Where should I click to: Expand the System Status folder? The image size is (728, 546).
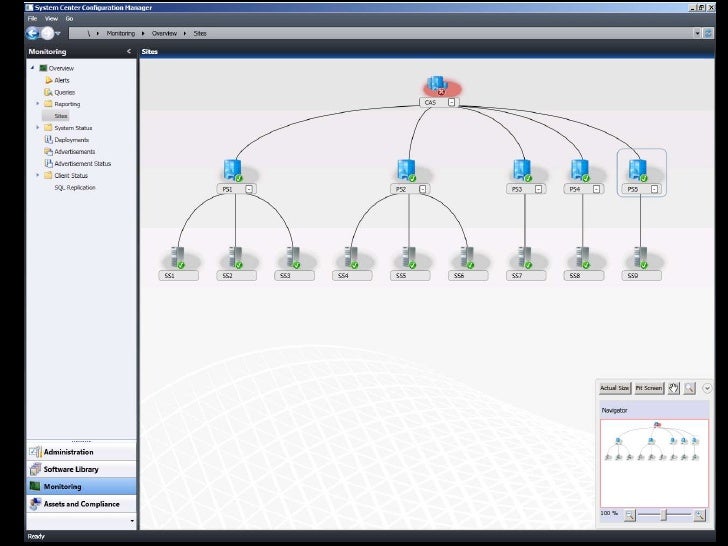click(x=38, y=128)
